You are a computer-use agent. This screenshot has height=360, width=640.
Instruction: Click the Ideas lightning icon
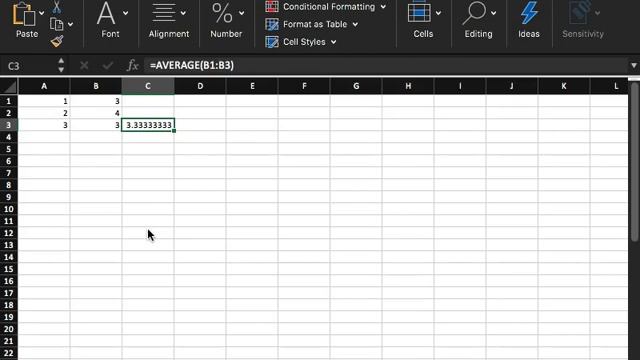[529, 13]
